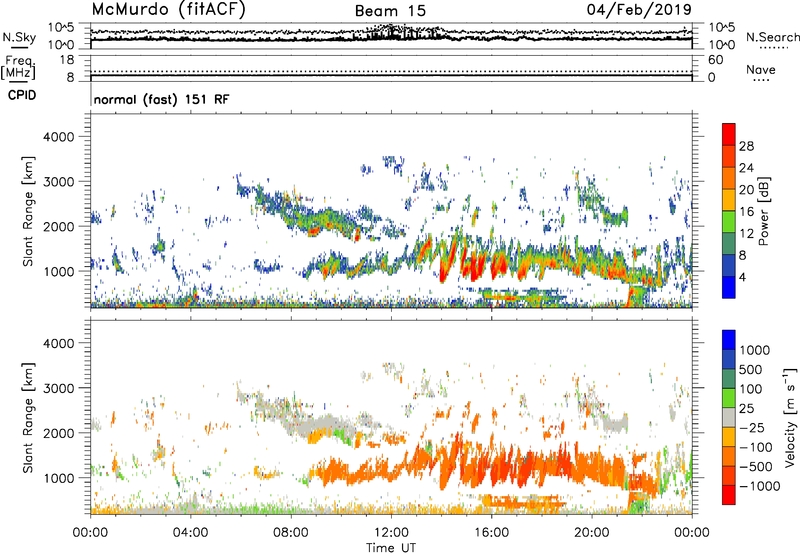Image resolution: width=800 pixels, height=554 pixels.
Task: Pick the light green 25–100 velocity swatch
Action: click(729, 398)
